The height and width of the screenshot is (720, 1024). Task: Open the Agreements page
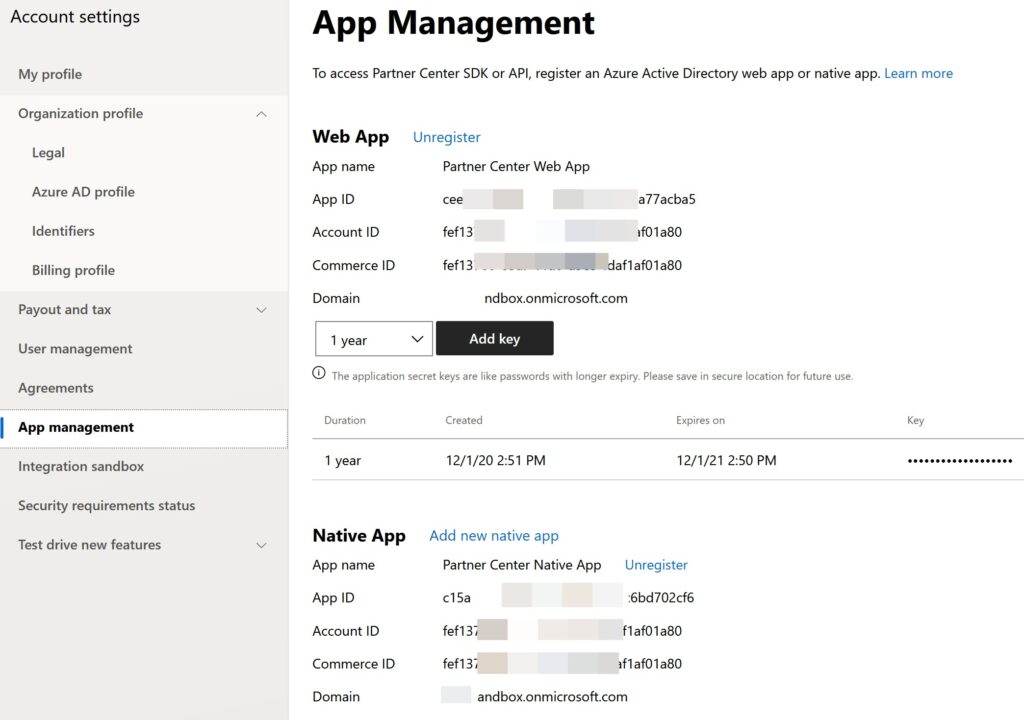click(56, 388)
